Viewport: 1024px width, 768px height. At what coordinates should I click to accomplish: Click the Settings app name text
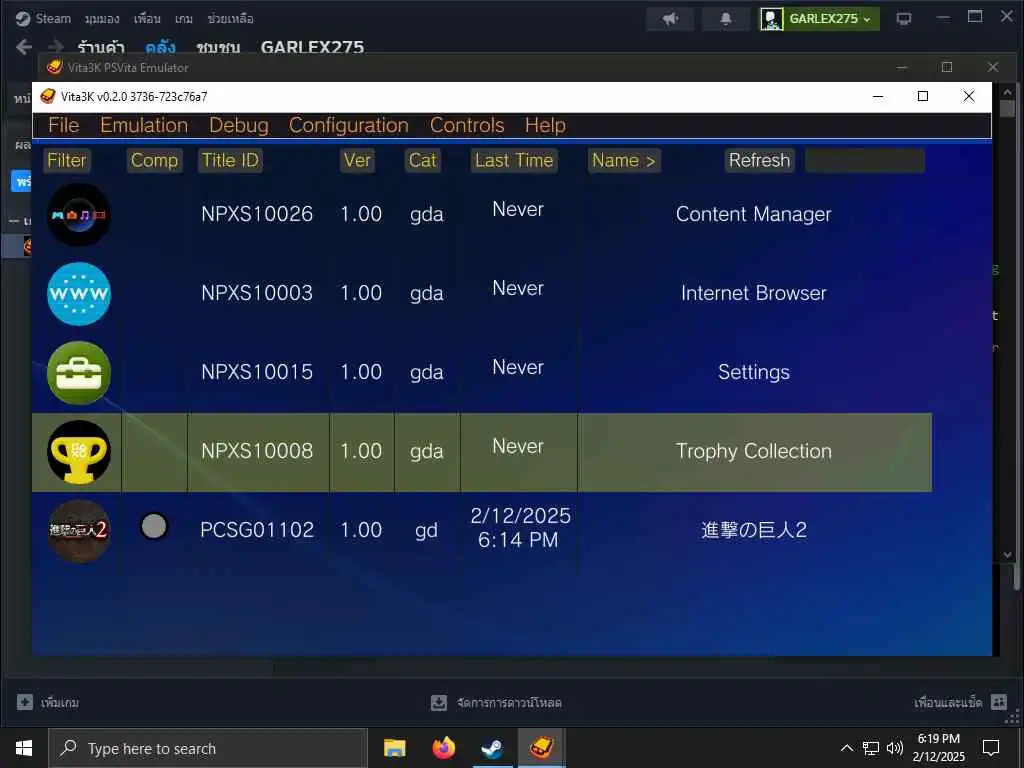pyautogui.click(x=754, y=372)
